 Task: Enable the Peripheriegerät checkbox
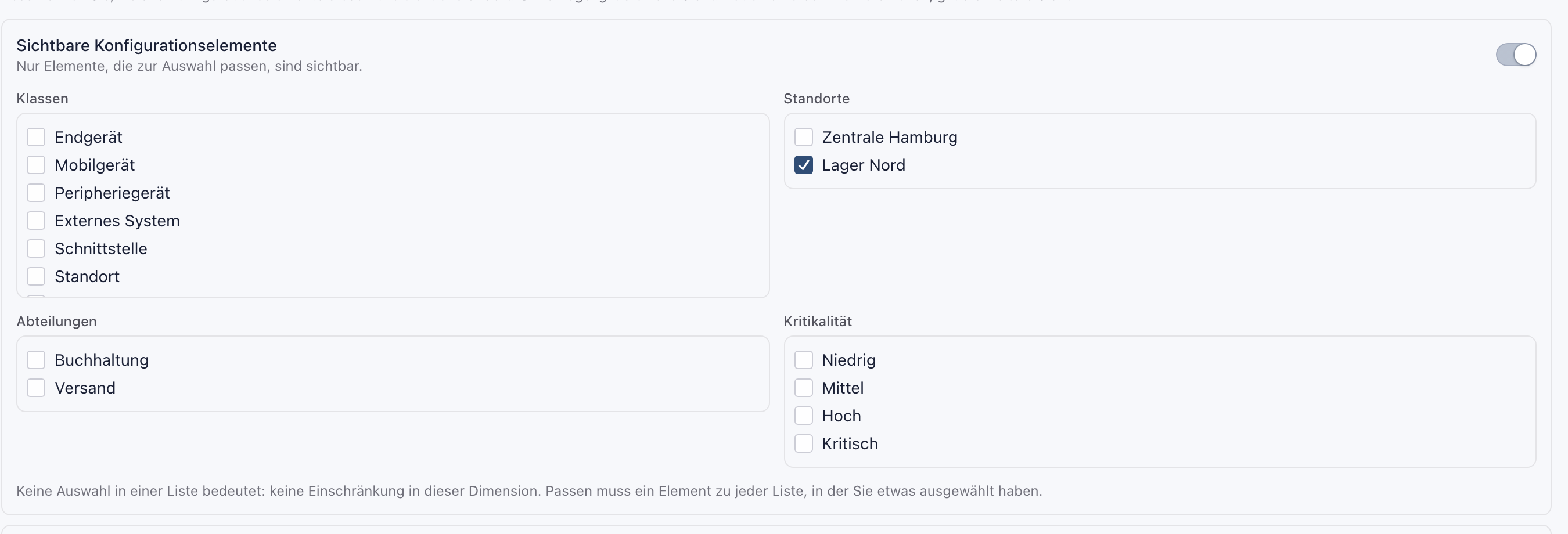point(36,193)
